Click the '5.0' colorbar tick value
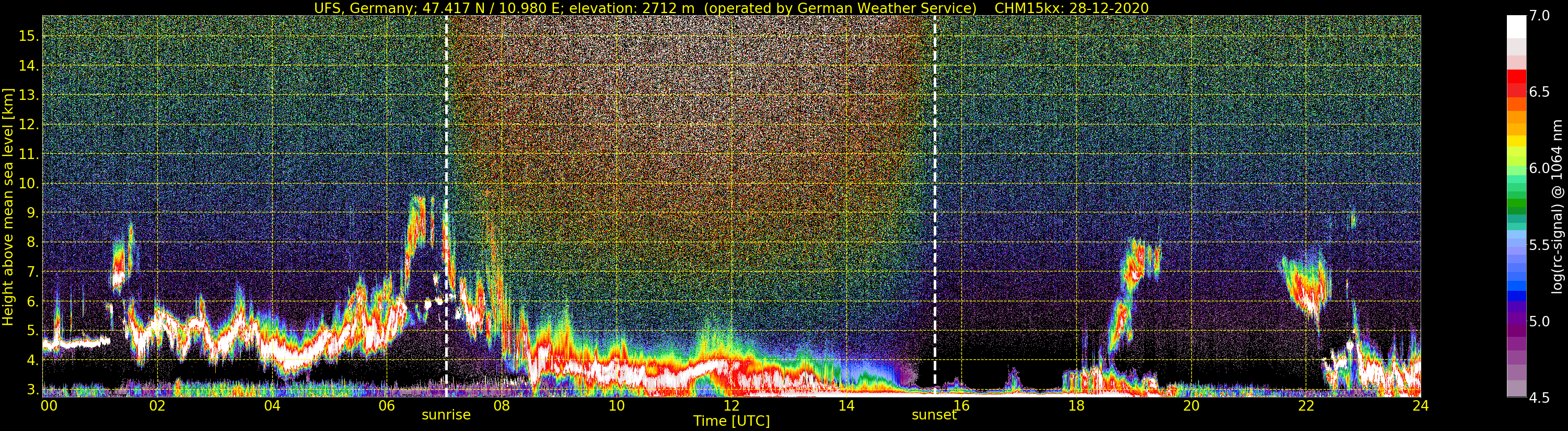This screenshot has height=431, width=1568. 1539,321
